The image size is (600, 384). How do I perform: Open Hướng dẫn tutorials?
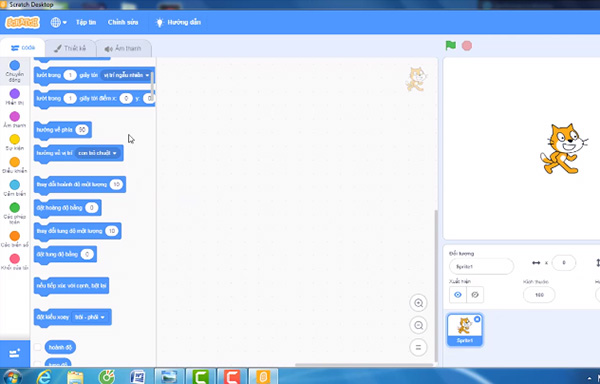pyautogui.click(x=178, y=22)
